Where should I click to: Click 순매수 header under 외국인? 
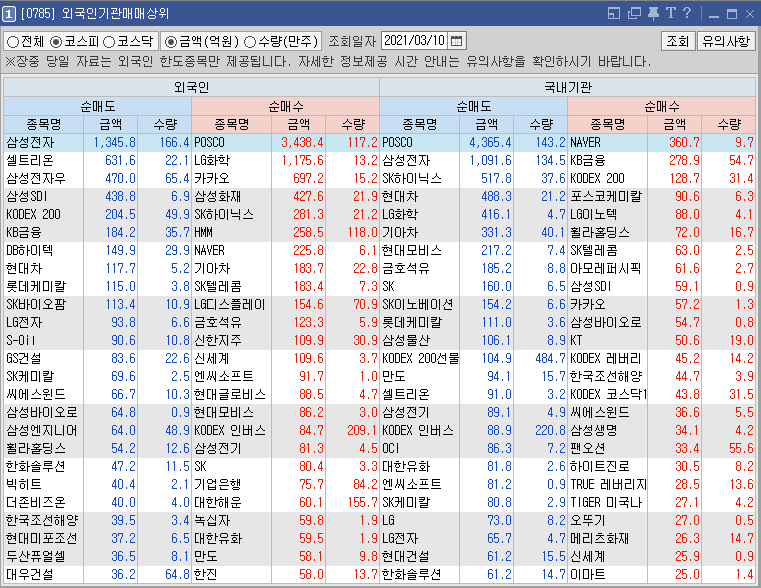pyautogui.click(x=285, y=106)
